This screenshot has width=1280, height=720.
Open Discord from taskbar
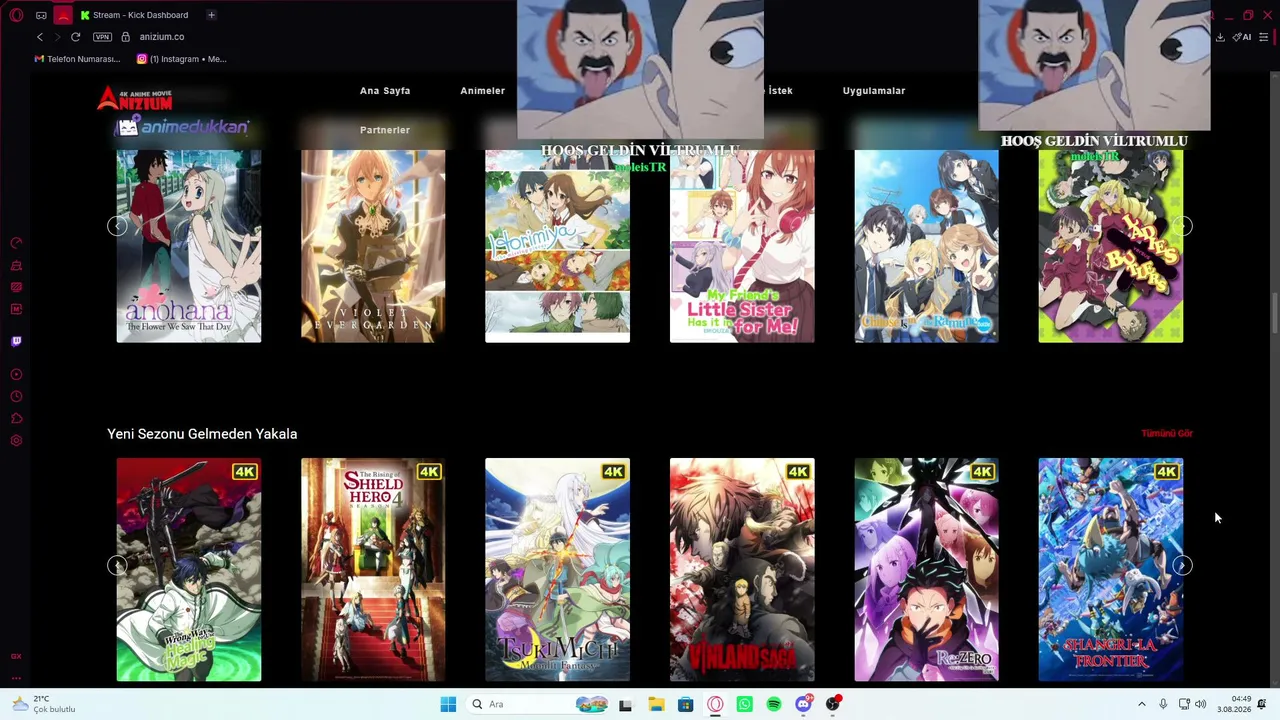point(803,704)
